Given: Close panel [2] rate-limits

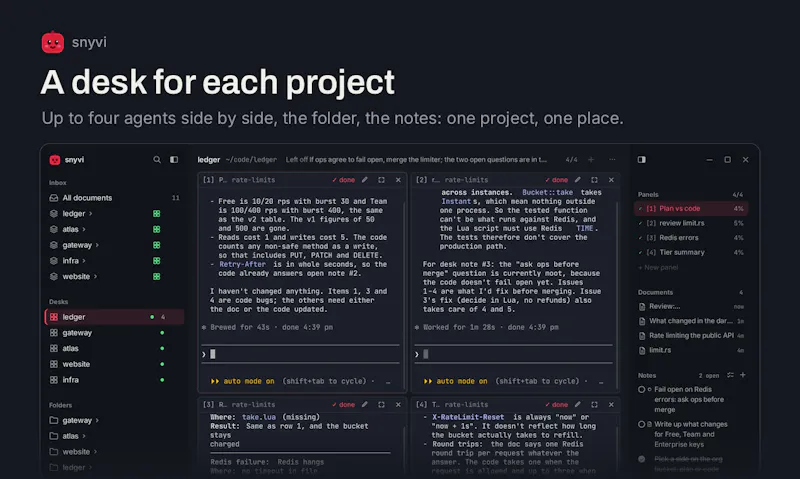Looking at the screenshot, I should tap(611, 180).
